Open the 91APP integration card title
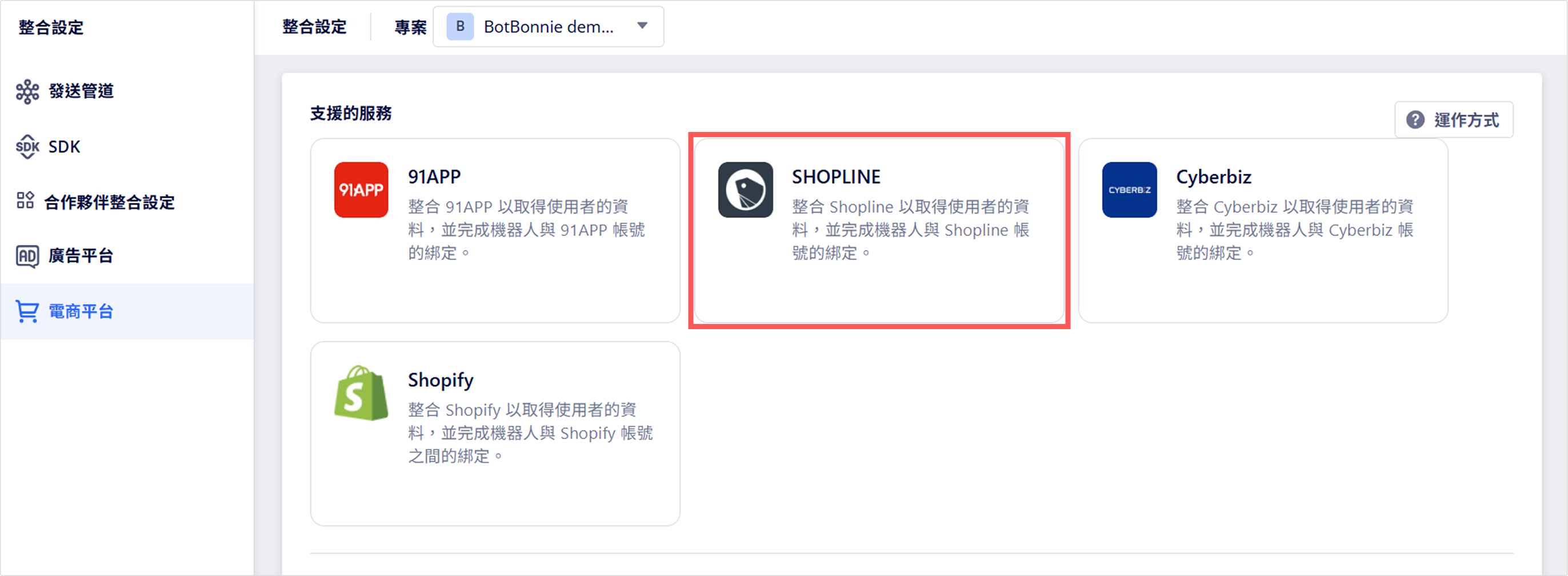 434,177
